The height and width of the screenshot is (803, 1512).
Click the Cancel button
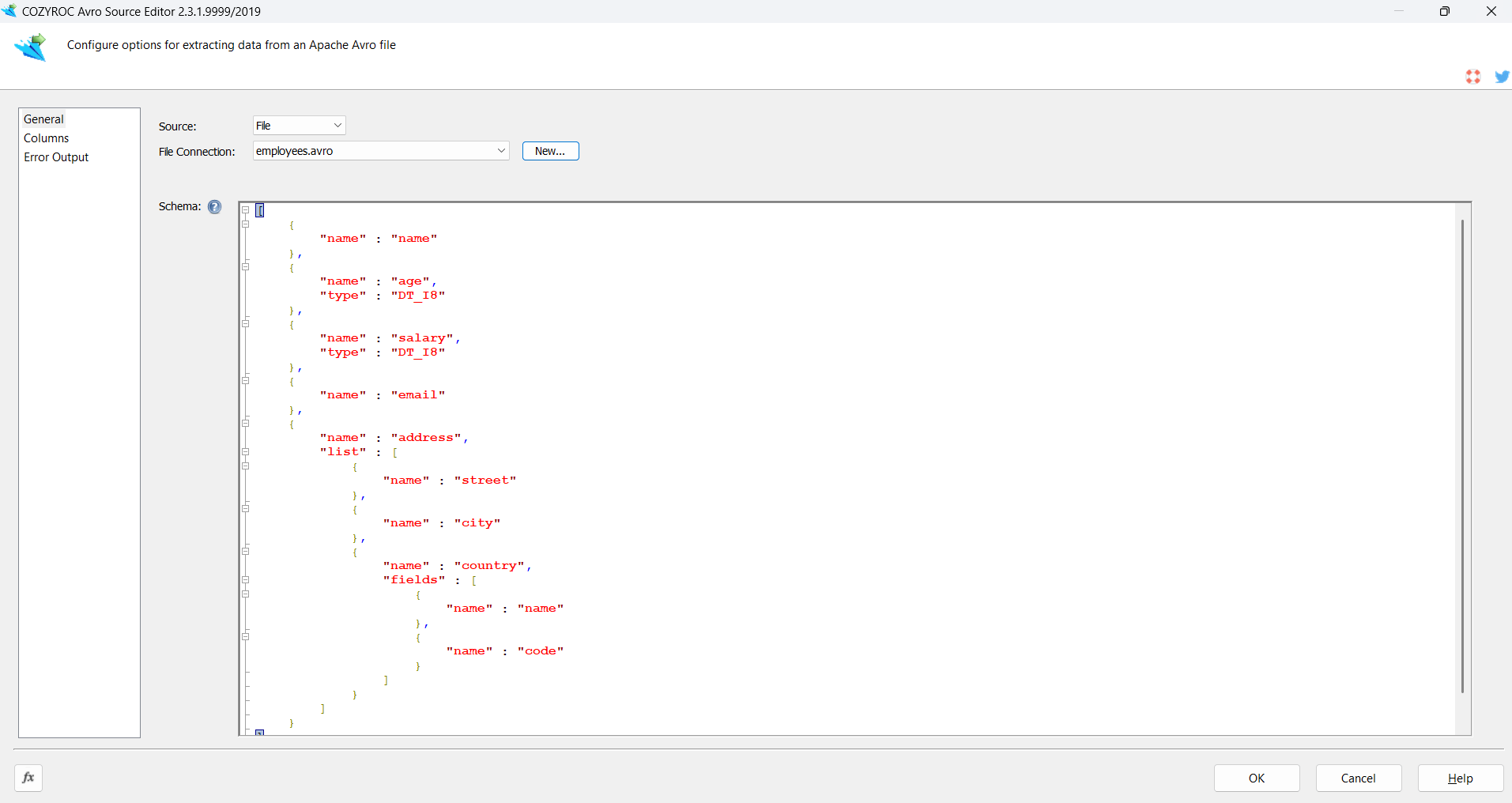click(1358, 778)
